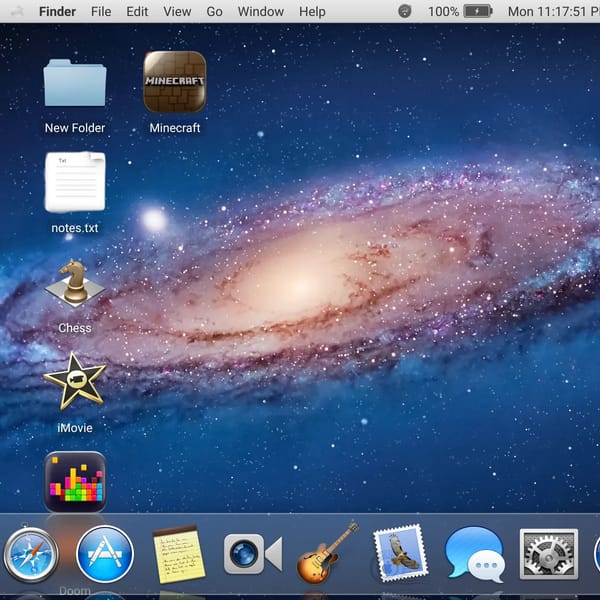Click the 100% battery percentage text

pos(443,11)
